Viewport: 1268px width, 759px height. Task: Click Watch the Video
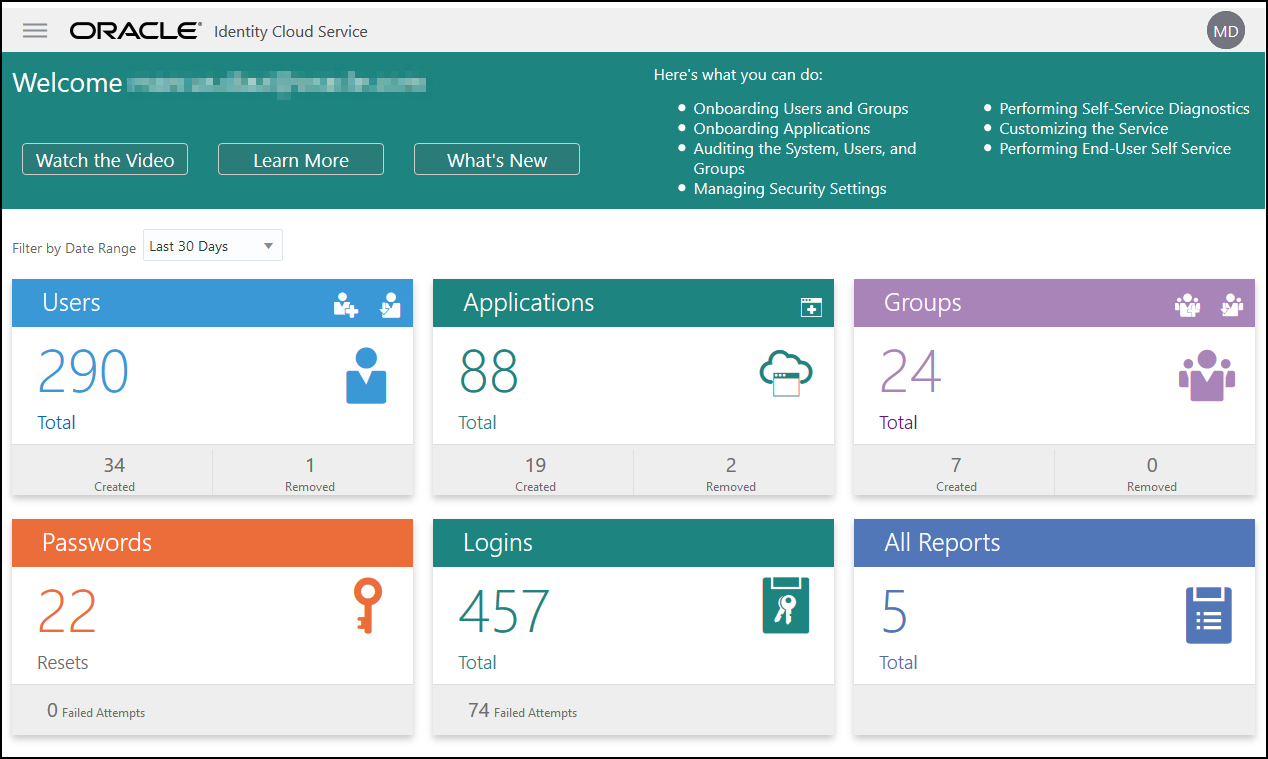pos(104,159)
